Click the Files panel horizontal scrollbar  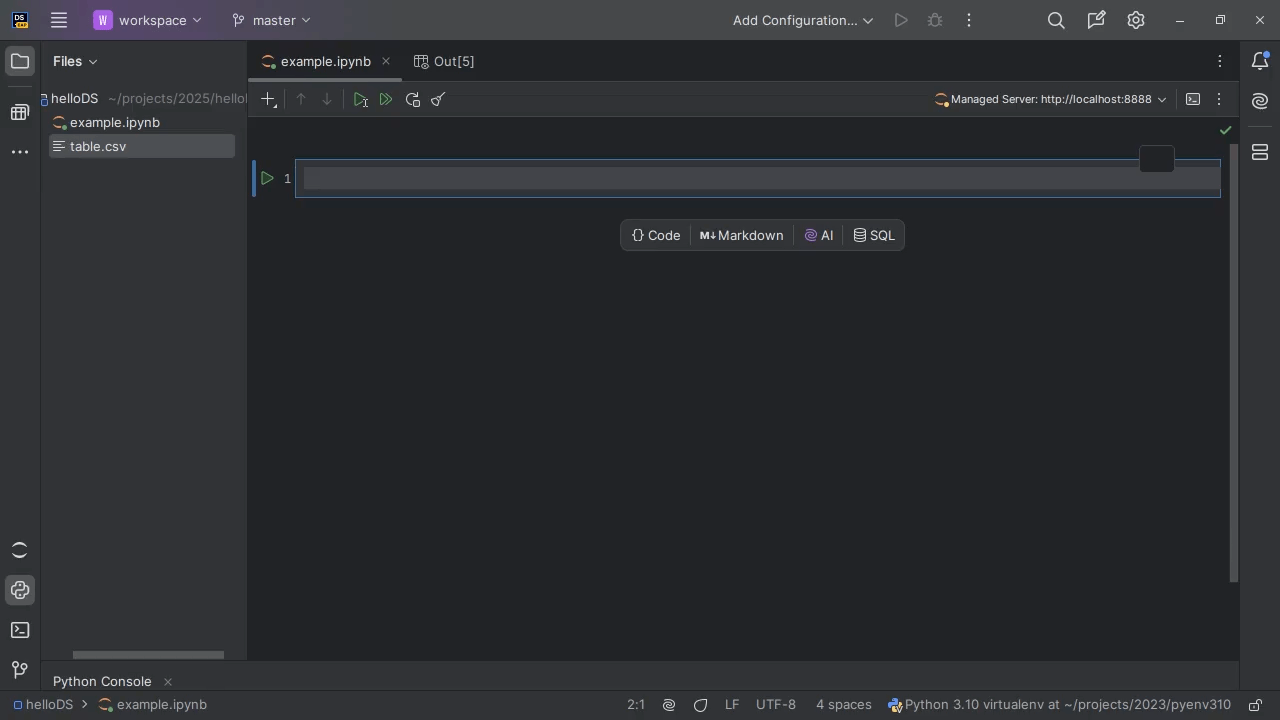148,655
